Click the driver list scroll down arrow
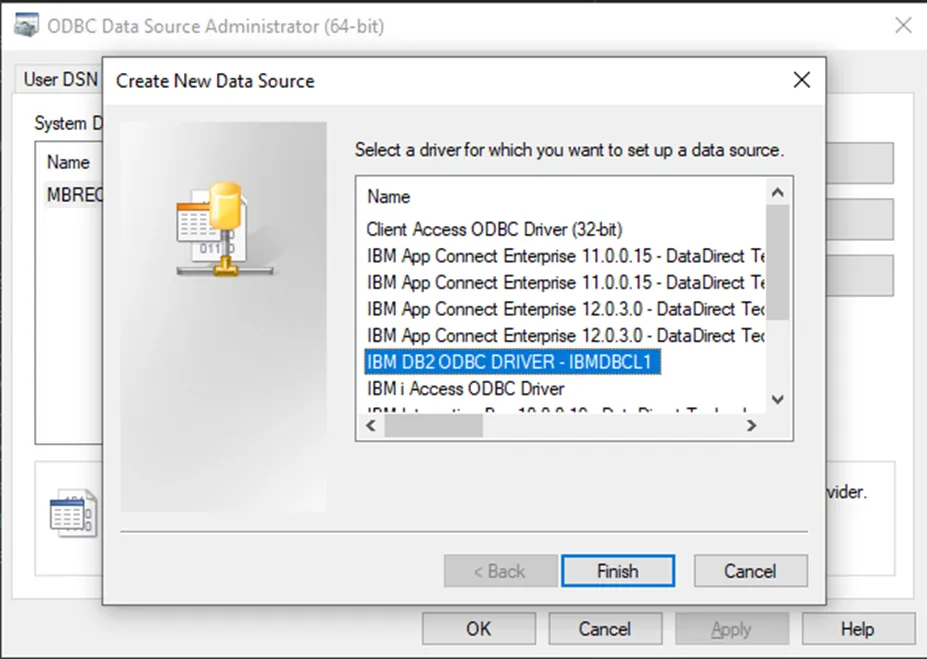The height and width of the screenshot is (659, 927). pyautogui.click(x=778, y=400)
